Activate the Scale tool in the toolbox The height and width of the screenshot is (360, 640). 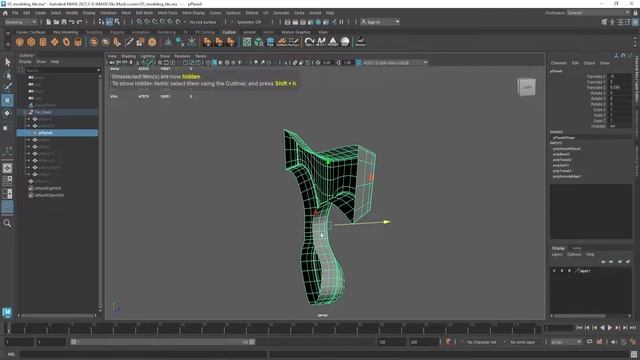[x=6, y=127]
